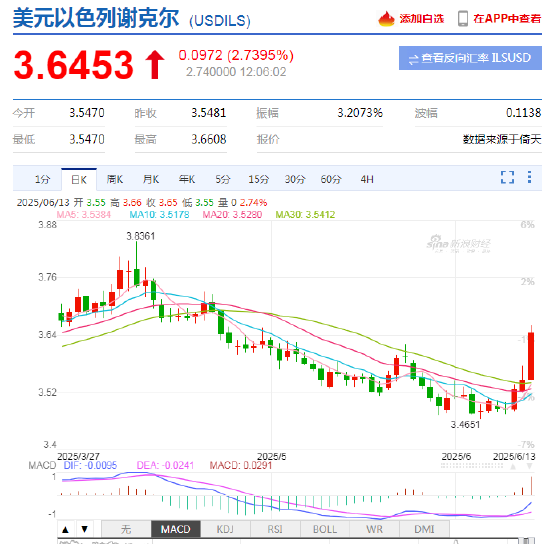Select the 无 indicator option
Screen dimensions: 550x544
click(126, 529)
